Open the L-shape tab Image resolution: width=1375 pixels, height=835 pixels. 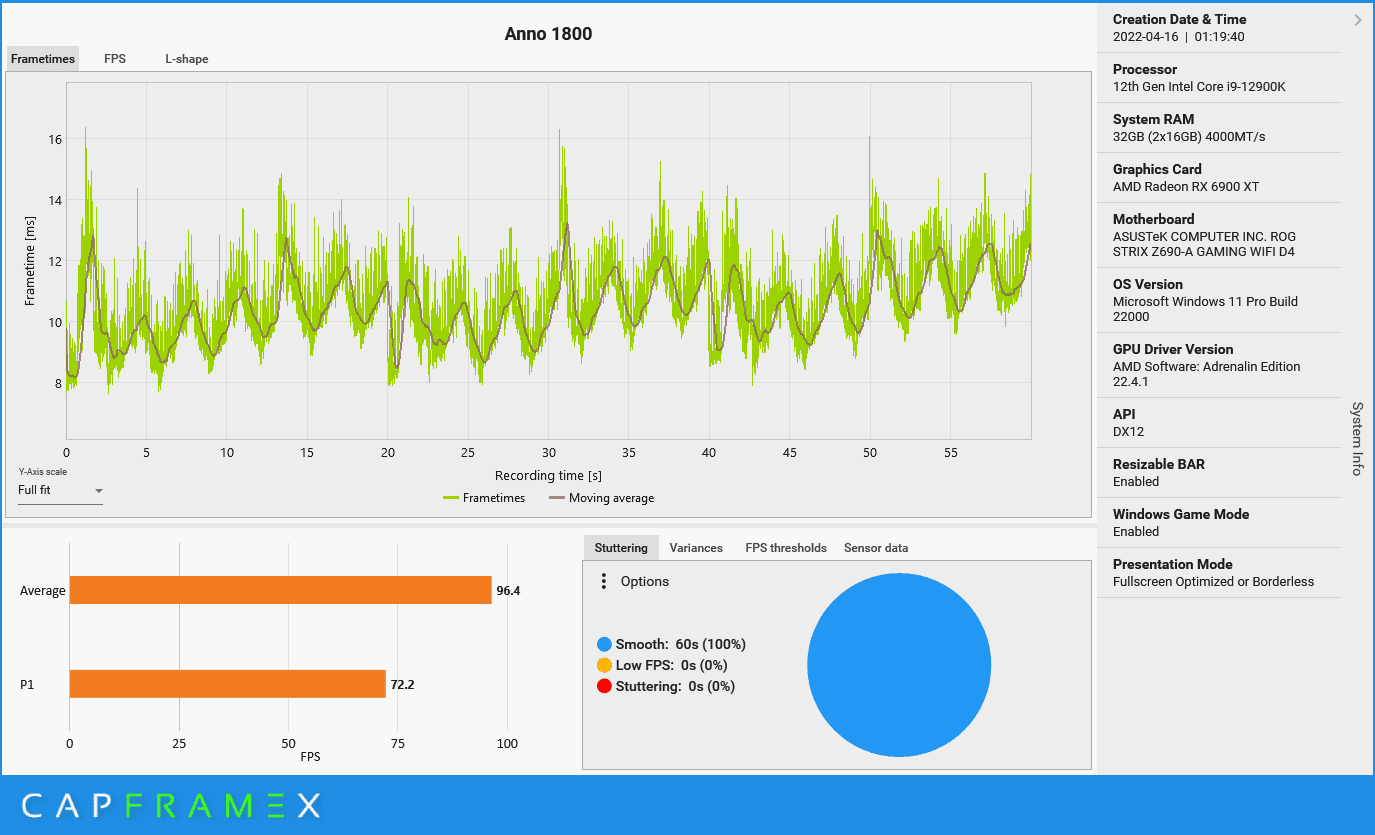coord(187,59)
